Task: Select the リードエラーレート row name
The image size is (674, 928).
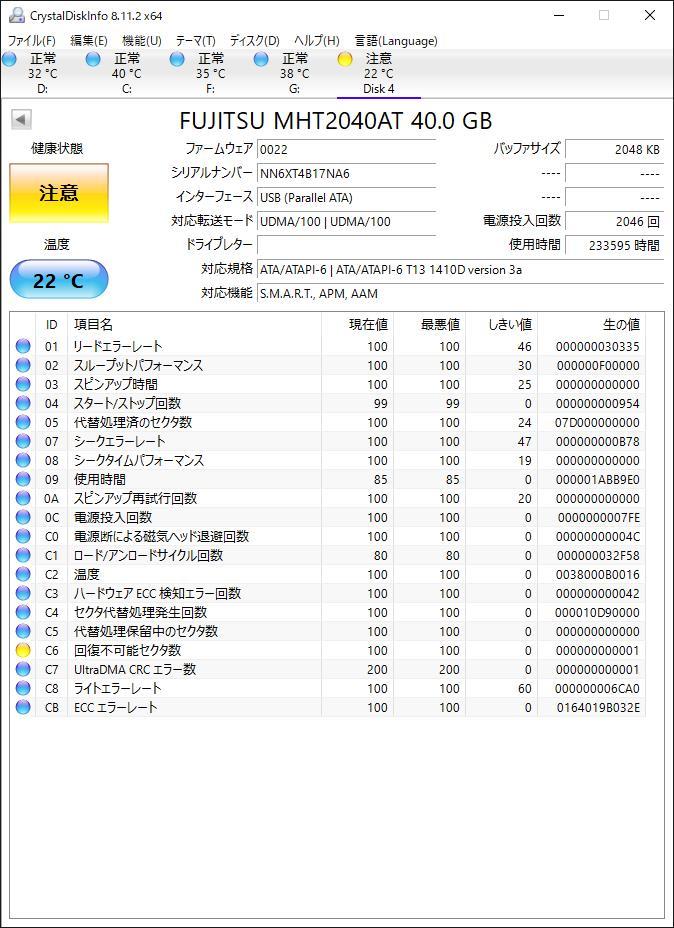Action: (117, 346)
